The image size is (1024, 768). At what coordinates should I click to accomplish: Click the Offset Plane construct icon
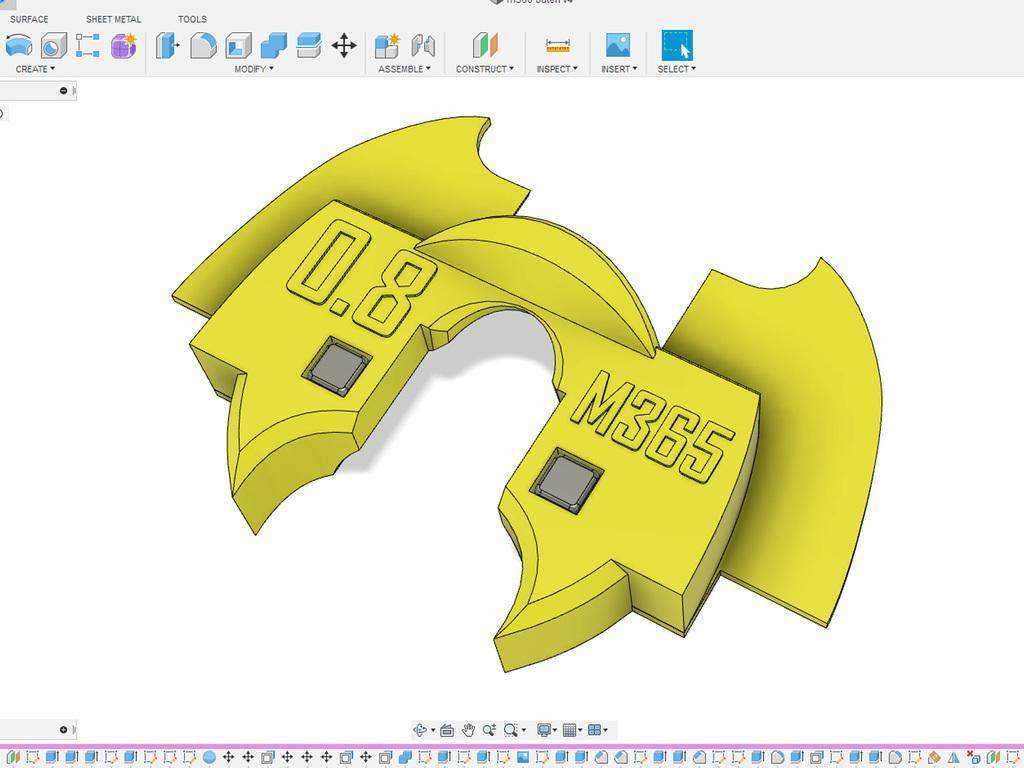485,46
